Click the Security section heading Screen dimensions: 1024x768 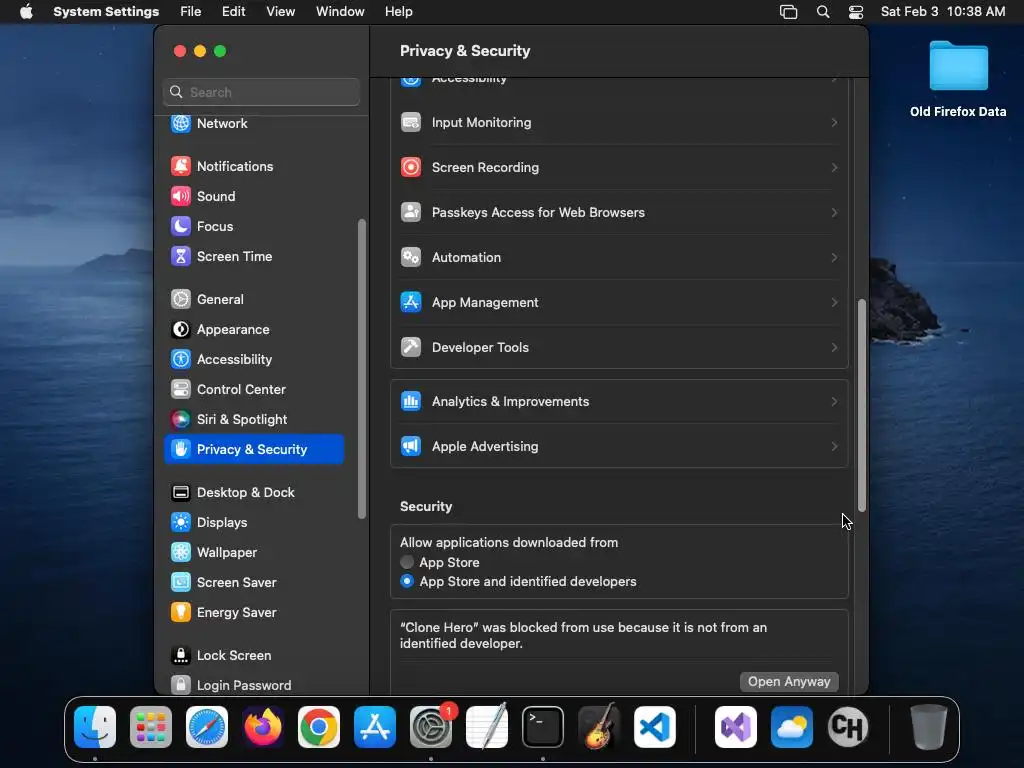click(x=426, y=506)
